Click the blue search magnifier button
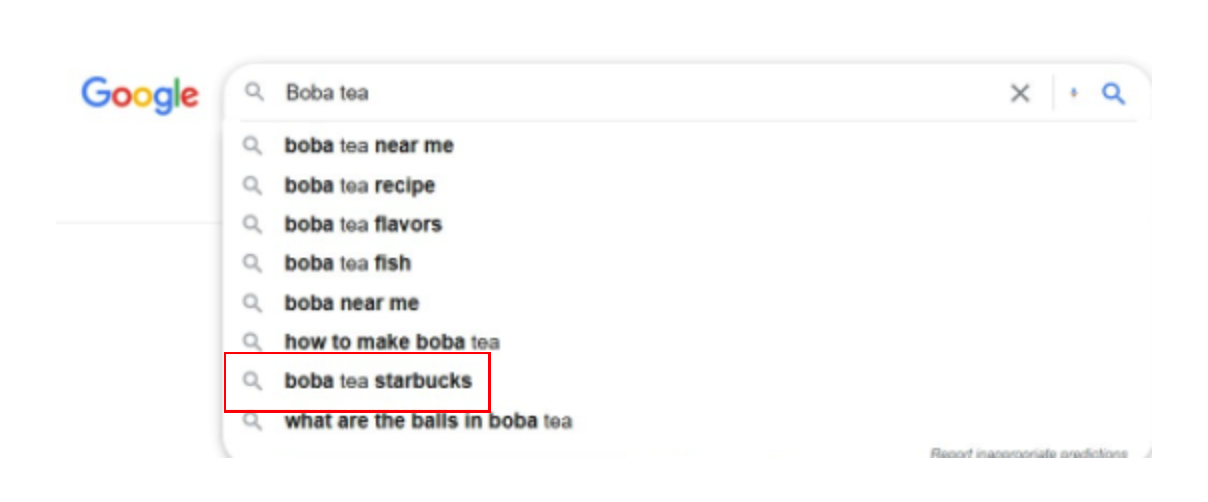The width and height of the screenshot is (1208, 502). click(1113, 93)
